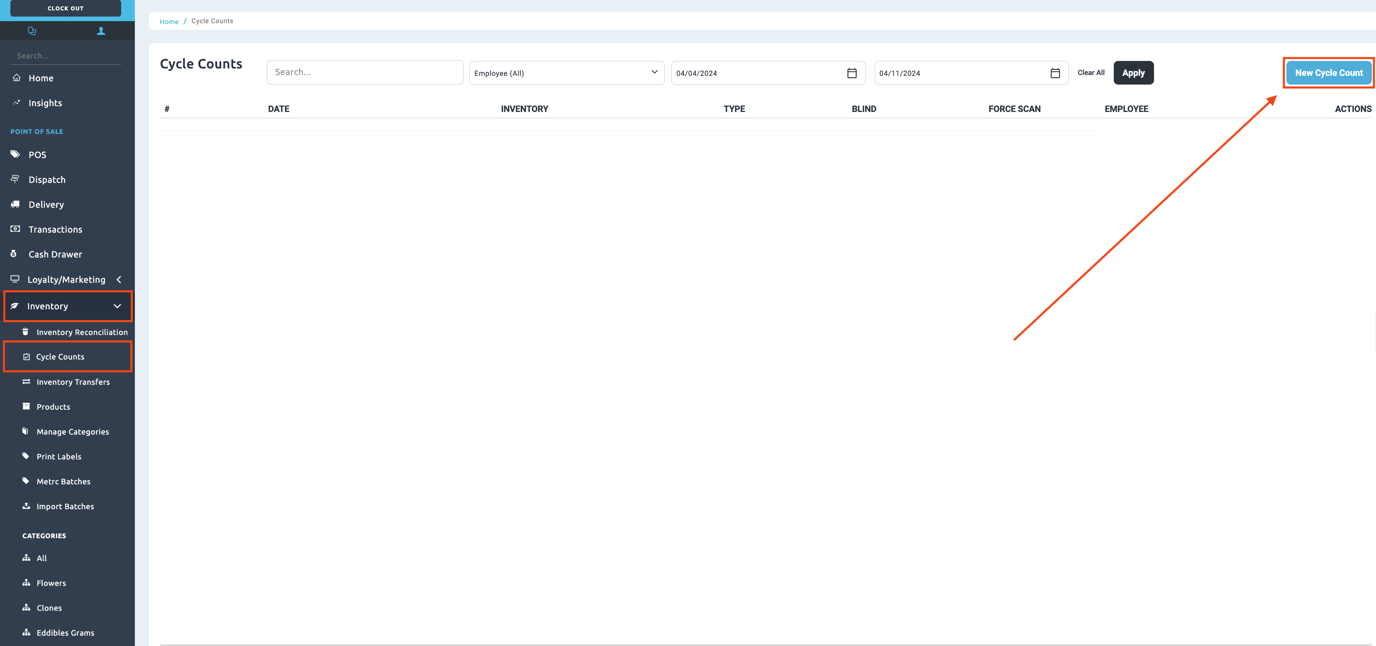The width and height of the screenshot is (1376, 646).
Task: Click the Home breadcrumb link
Action: point(169,21)
